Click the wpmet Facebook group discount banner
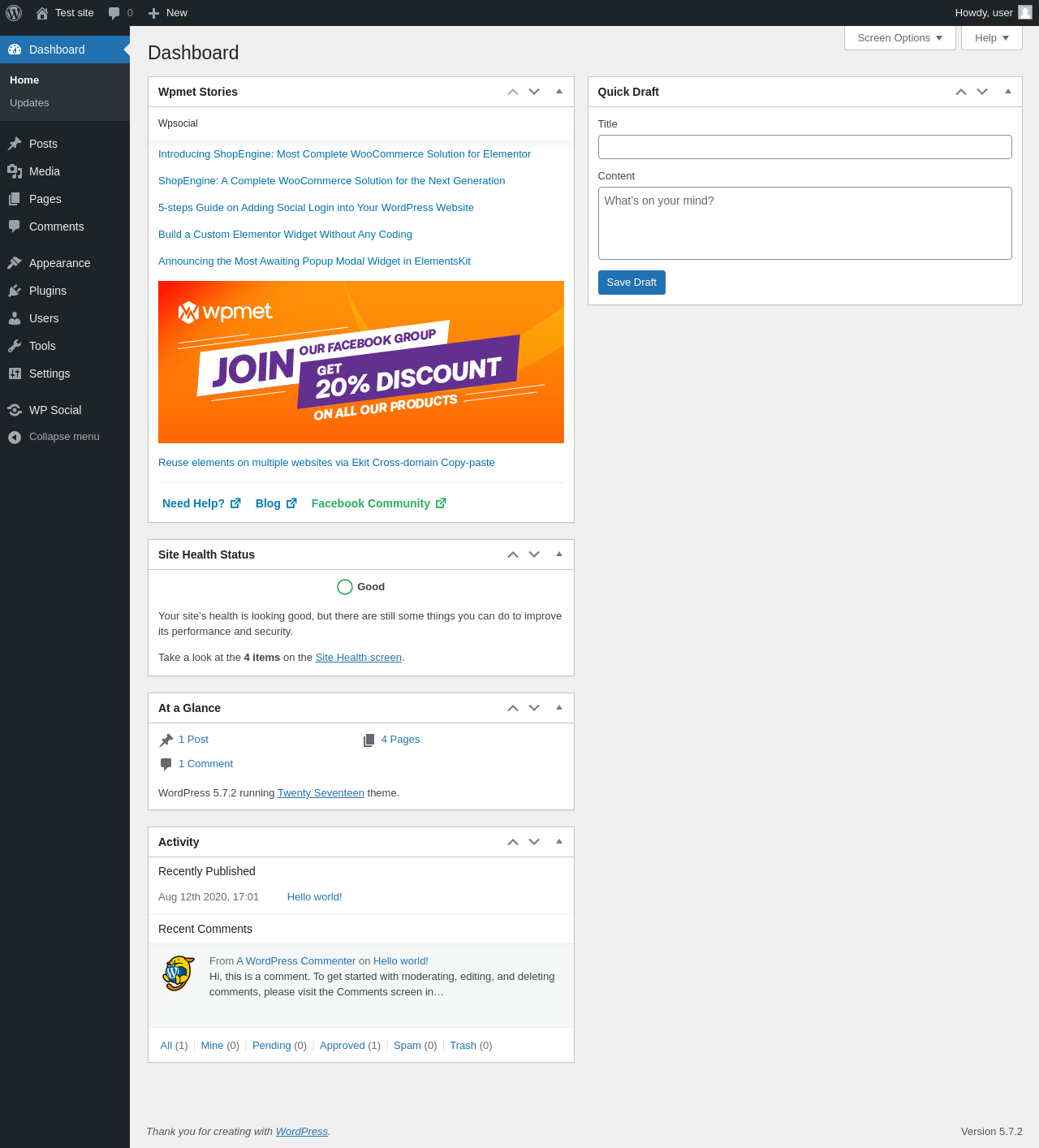 click(x=361, y=362)
